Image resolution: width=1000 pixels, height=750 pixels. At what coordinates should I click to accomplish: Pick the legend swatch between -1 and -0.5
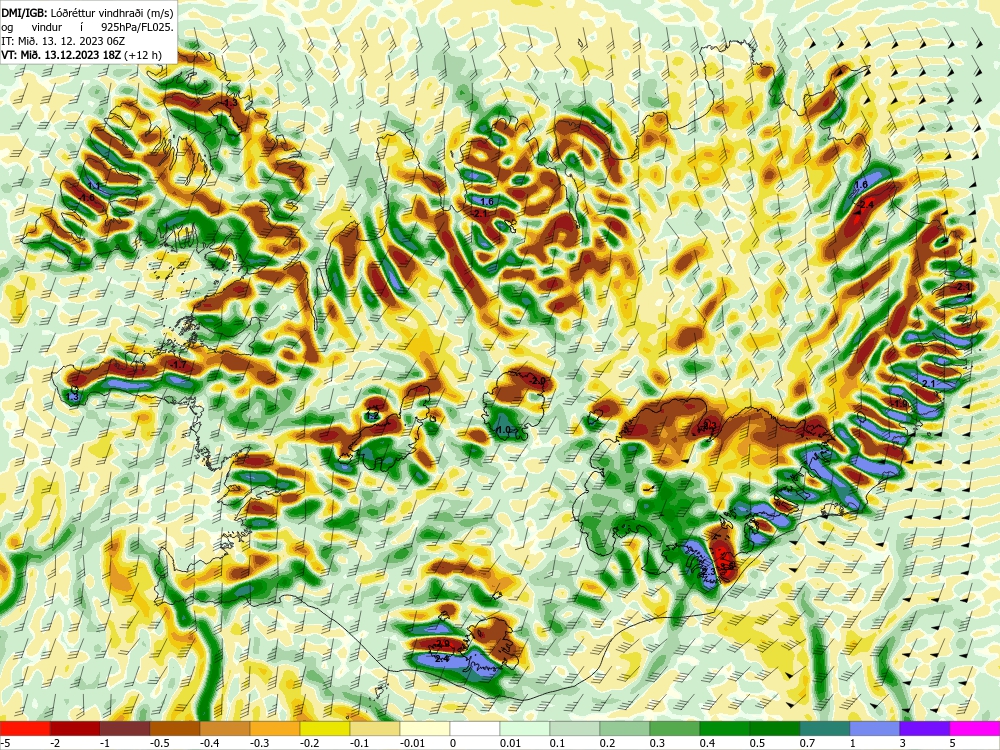click(125, 728)
